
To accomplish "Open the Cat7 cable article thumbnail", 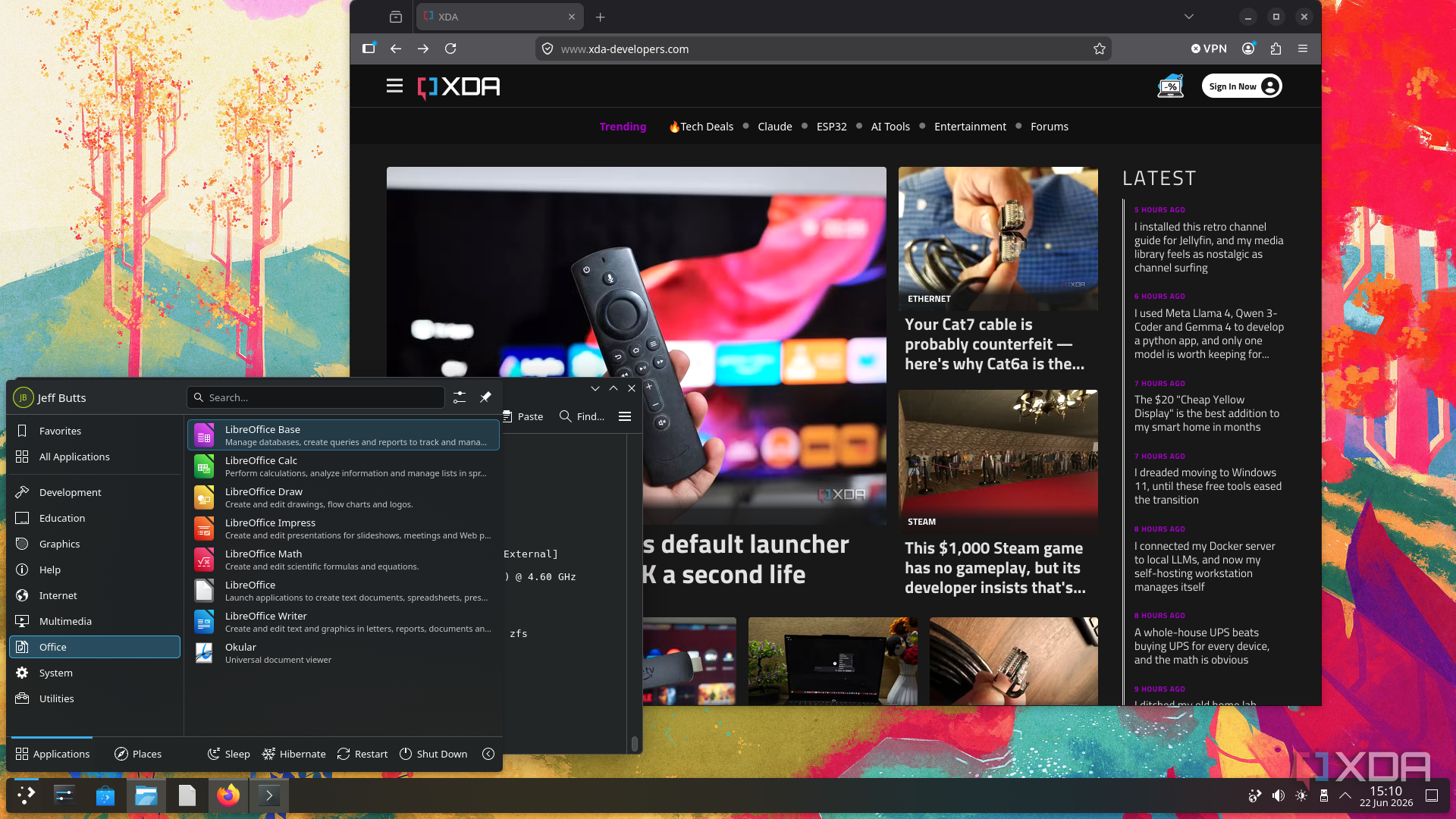I will coord(998,238).
